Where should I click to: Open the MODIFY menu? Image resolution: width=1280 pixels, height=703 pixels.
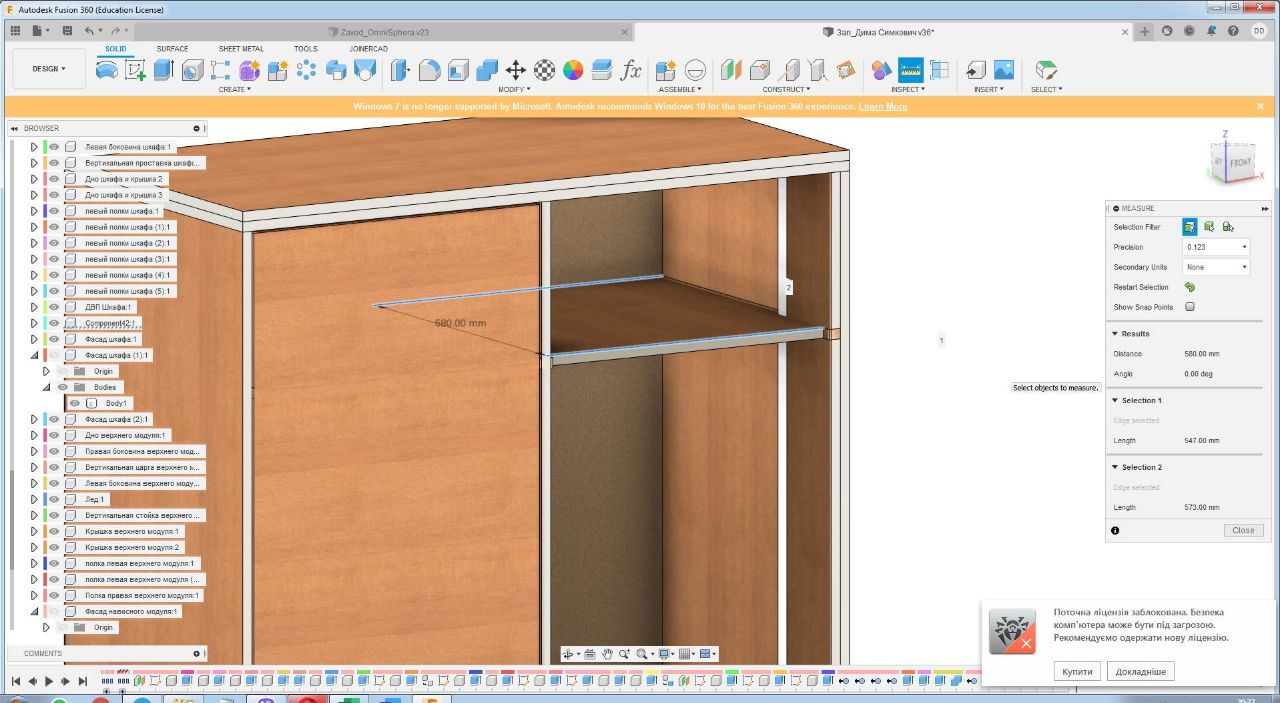(x=515, y=89)
